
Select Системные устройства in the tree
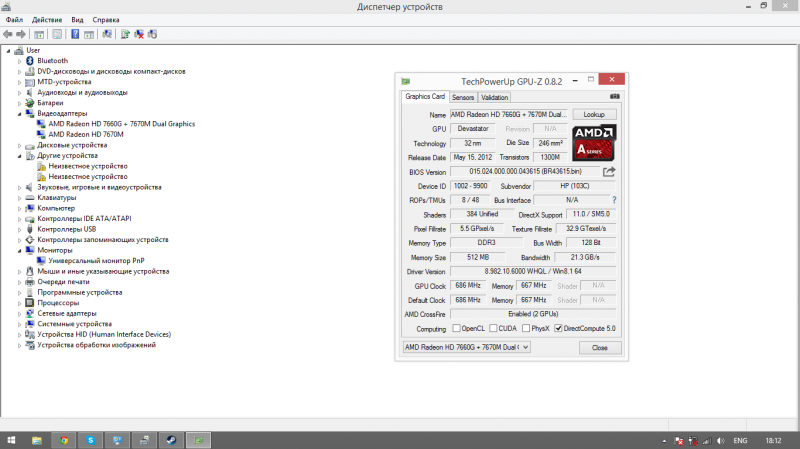[x=74, y=324]
